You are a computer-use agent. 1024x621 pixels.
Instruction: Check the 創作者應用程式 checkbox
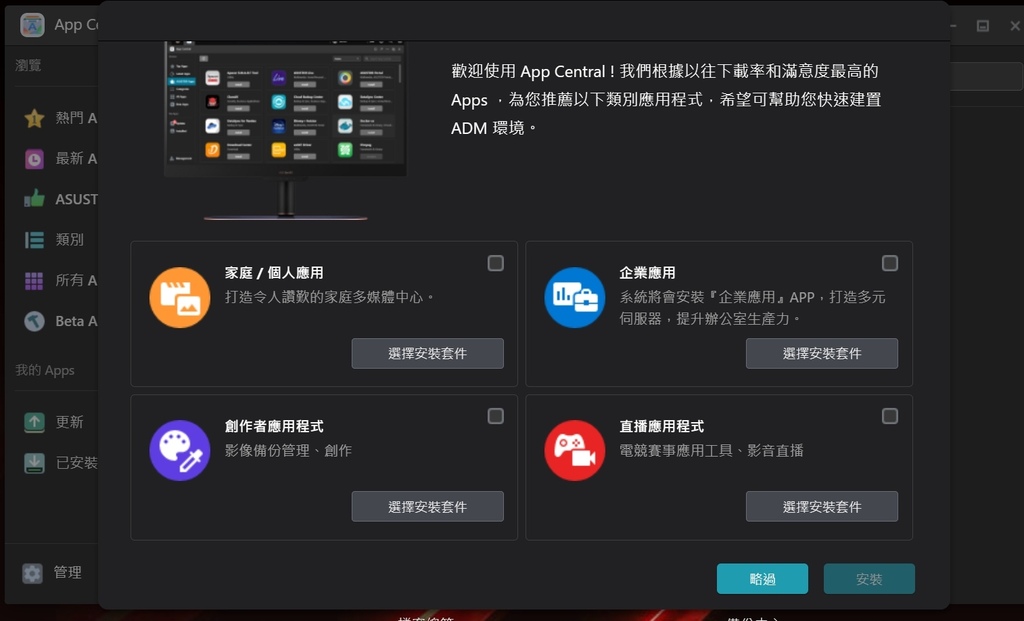tap(496, 416)
